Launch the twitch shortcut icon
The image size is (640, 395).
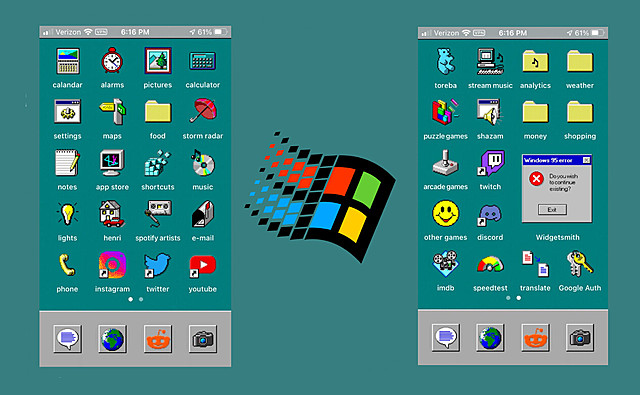[x=491, y=163]
